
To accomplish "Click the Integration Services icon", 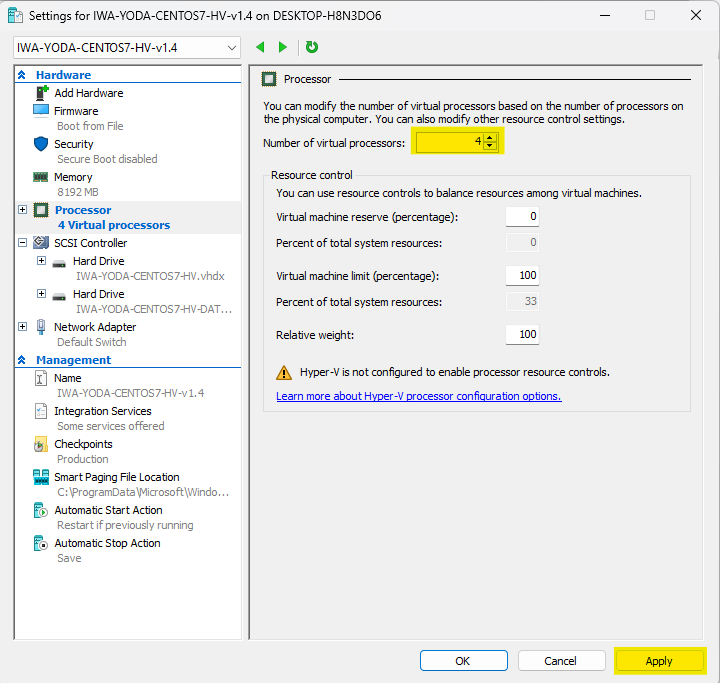I will pyautogui.click(x=41, y=411).
